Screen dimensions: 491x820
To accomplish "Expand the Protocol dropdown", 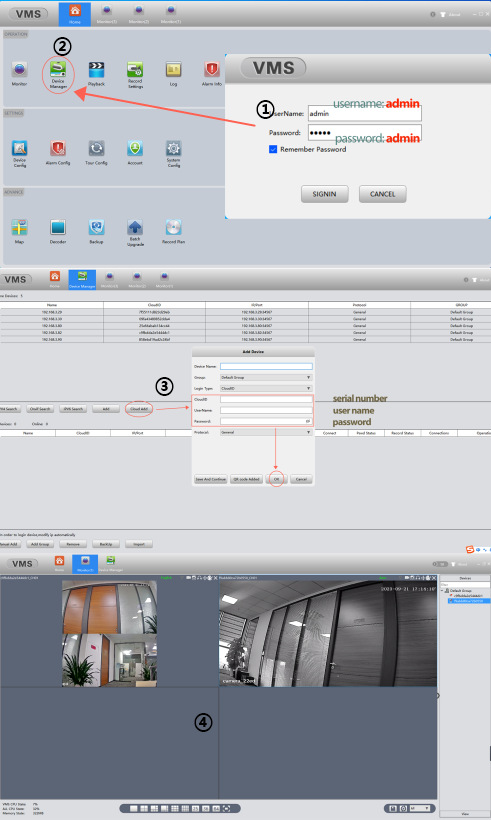I will tap(266, 432).
